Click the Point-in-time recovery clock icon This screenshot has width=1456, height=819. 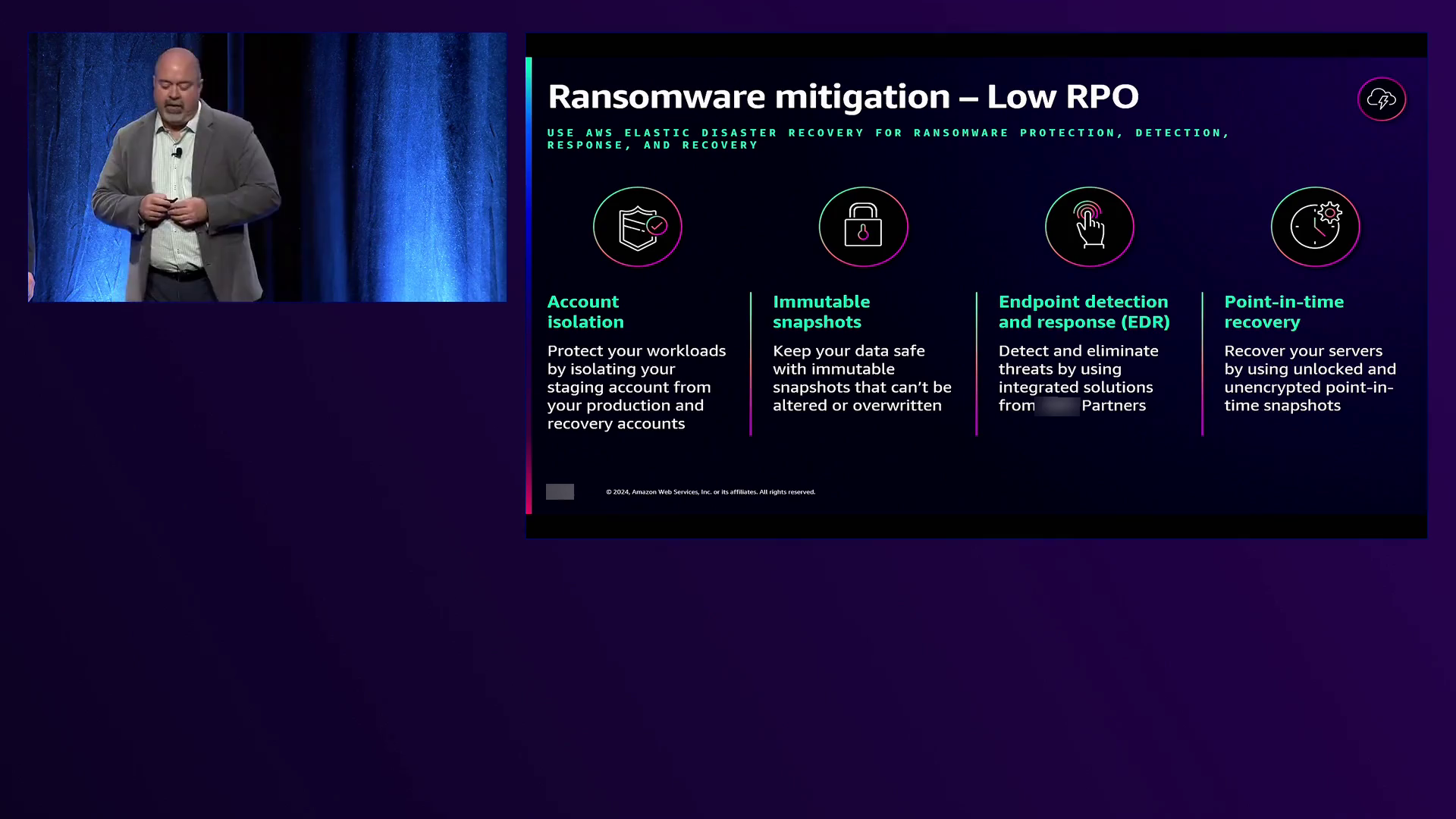point(1315,227)
